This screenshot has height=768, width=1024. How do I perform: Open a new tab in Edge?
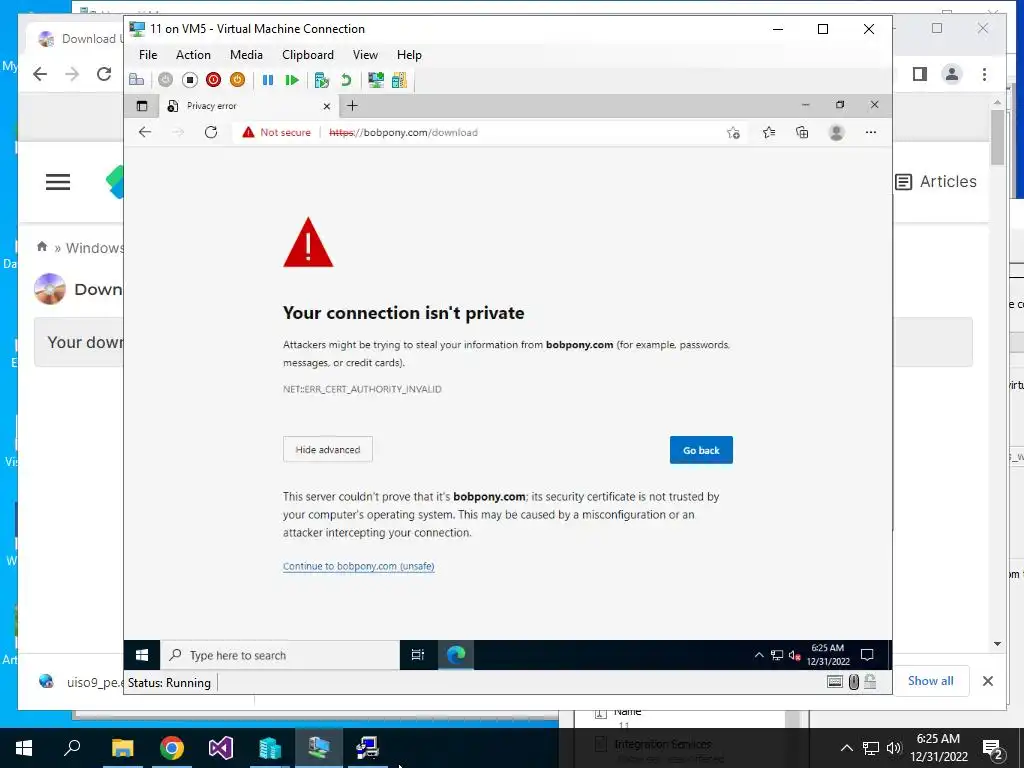pos(352,106)
